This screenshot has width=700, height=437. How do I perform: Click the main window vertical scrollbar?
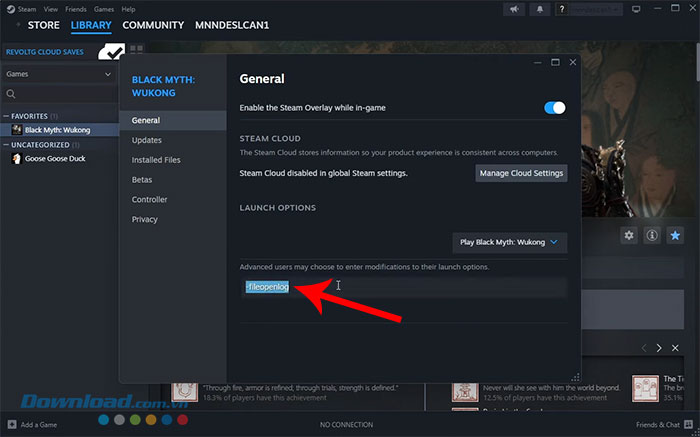(x=697, y=62)
